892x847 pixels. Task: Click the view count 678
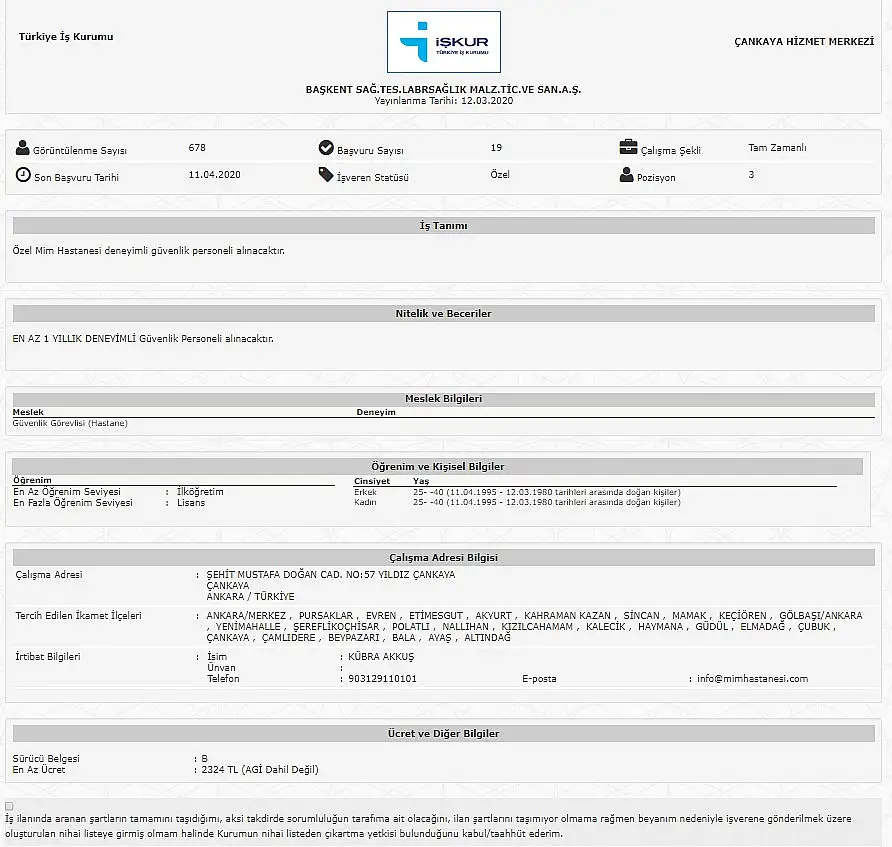coord(197,147)
